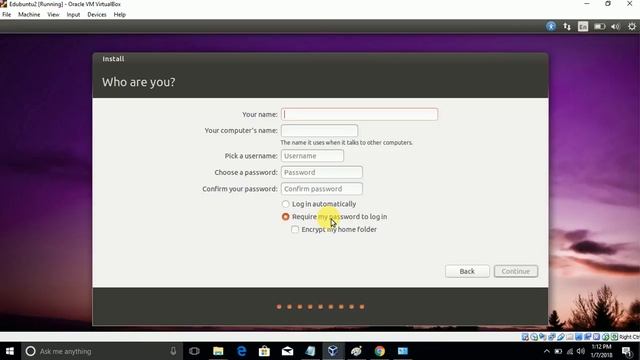Open the Ubuntu network arrows indicator
640x360 pixels.
(567, 27)
